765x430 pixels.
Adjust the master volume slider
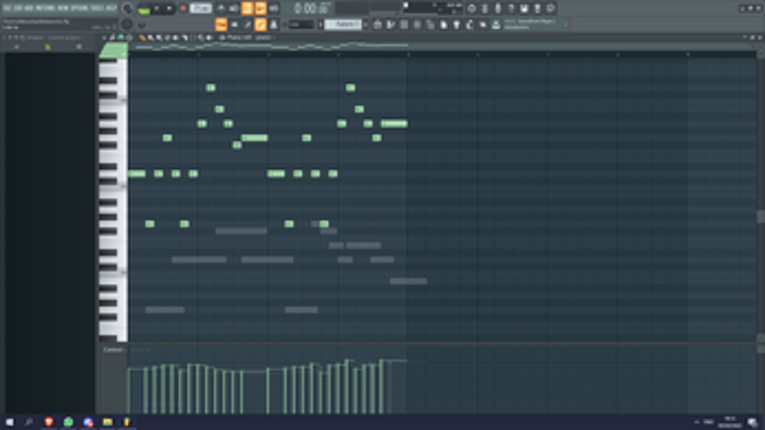127,8
